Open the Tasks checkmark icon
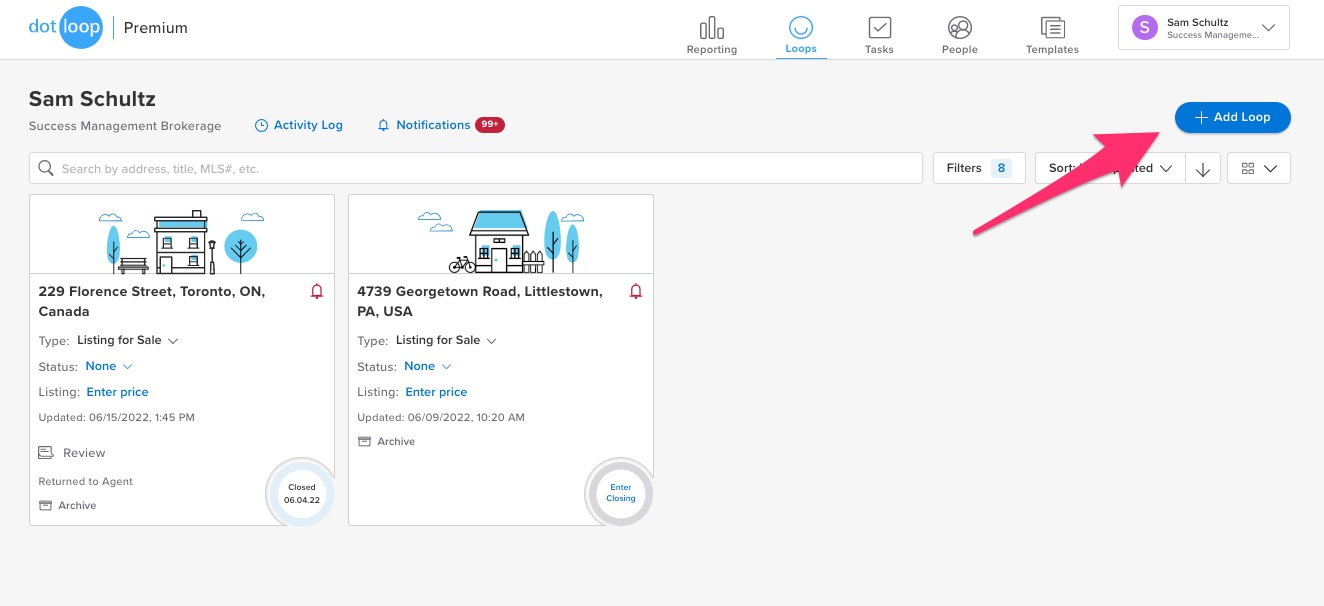Viewport: 1324px width, 606px height. coord(879,28)
